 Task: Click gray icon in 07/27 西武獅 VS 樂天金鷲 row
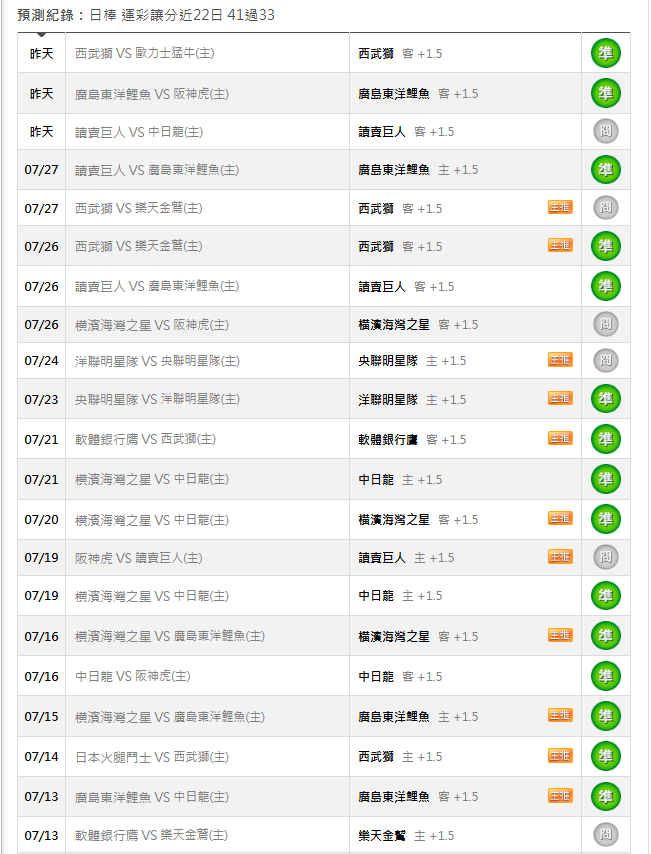click(x=606, y=208)
